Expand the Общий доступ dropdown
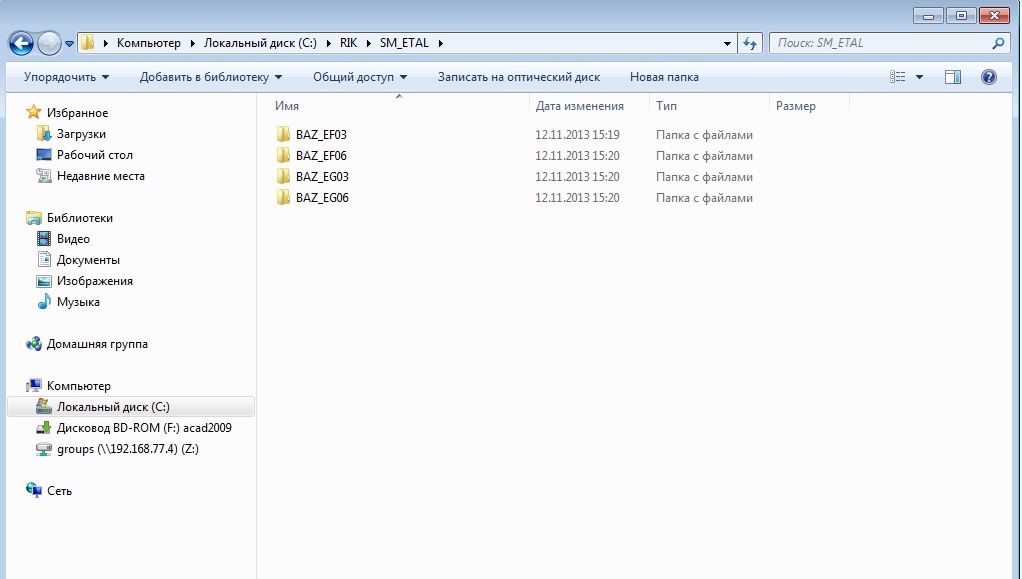The width and height of the screenshot is (1022, 579). (360, 77)
